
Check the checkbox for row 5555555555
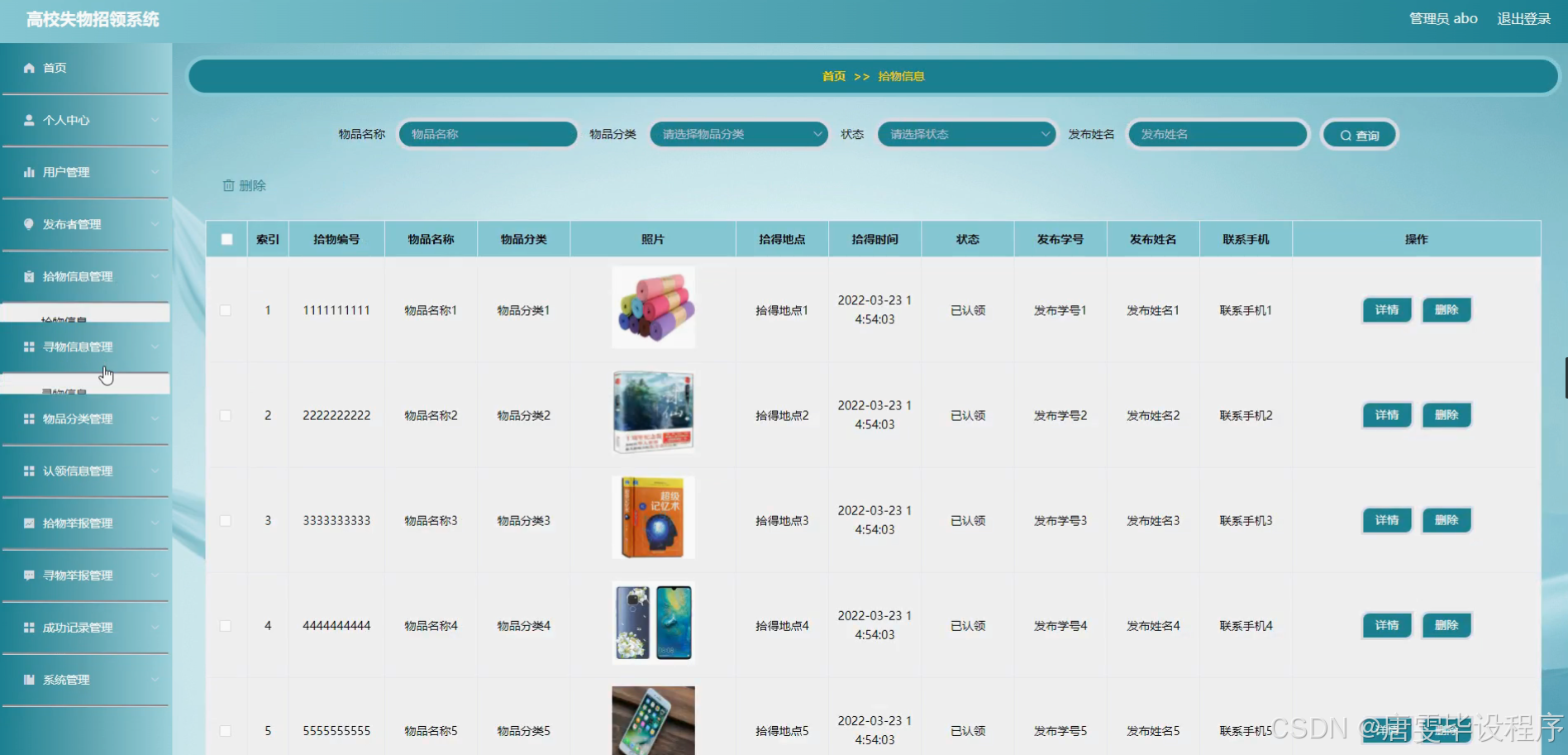pyautogui.click(x=226, y=730)
